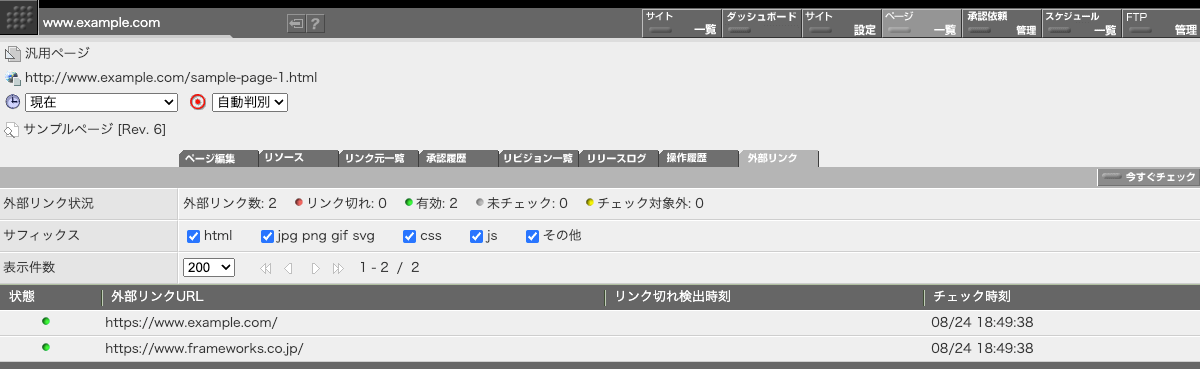Click the https://www.example.com/ link URL
The width and height of the screenshot is (1200, 370).
tap(191, 322)
